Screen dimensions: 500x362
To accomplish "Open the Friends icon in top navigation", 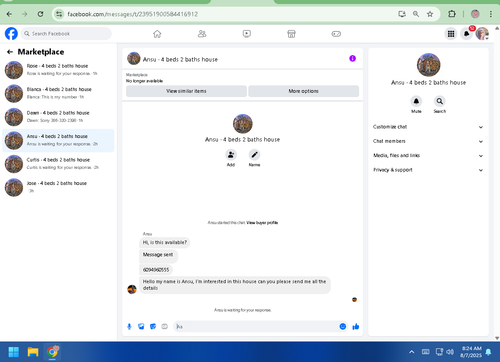I will click(202, 34).
